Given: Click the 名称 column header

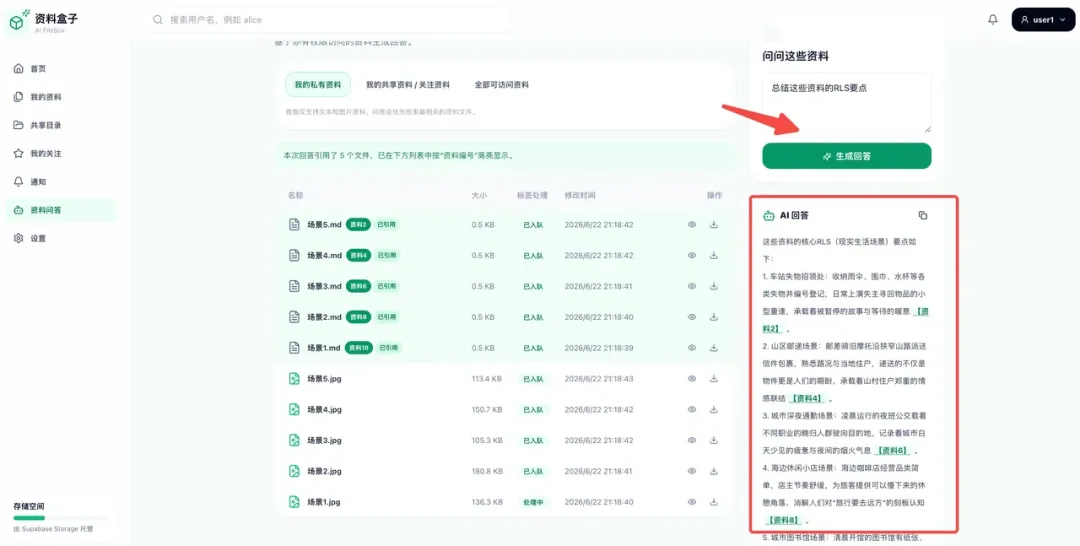Looking at the screenshot, I should point(295,196).
